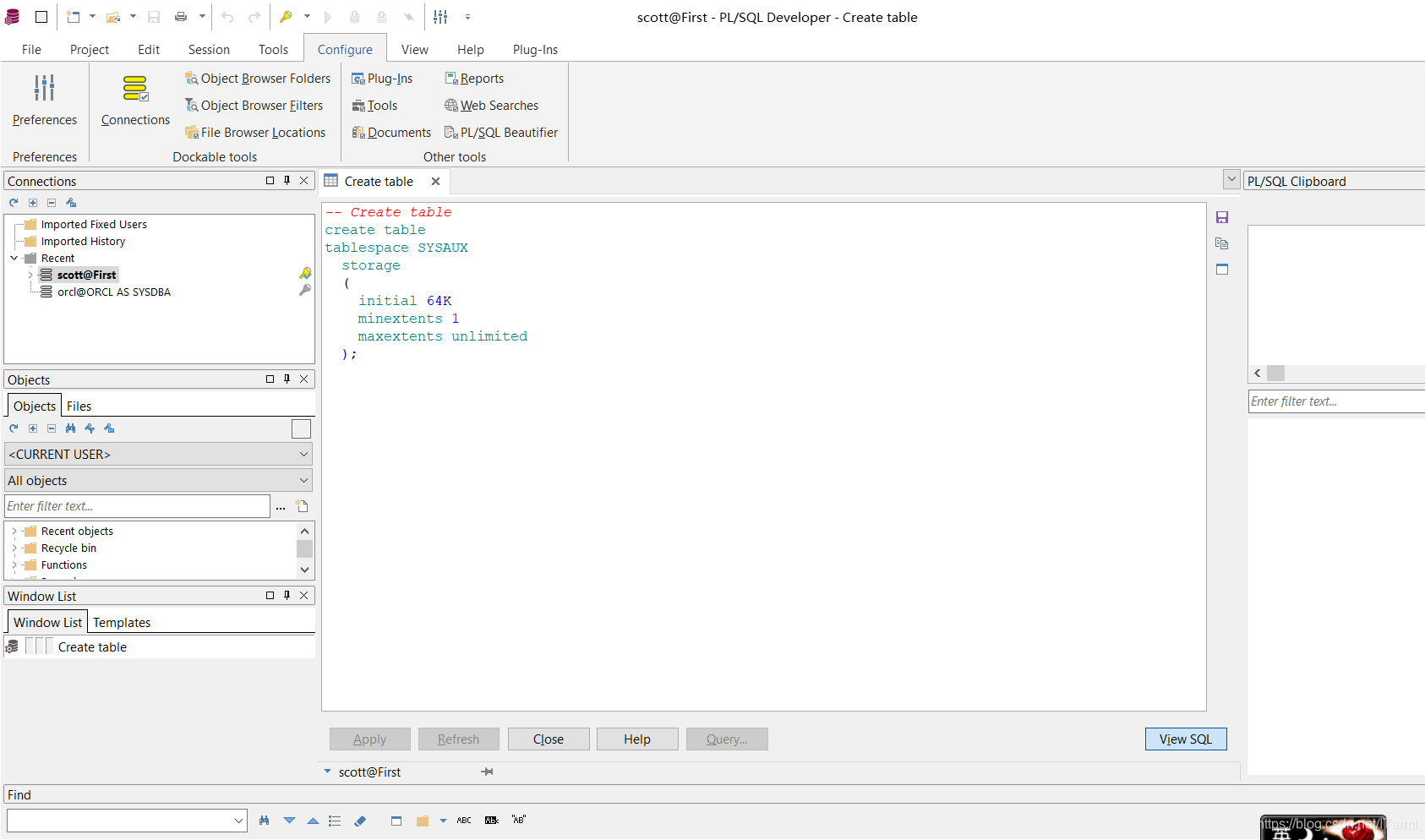Click the PL/SQL Clipboard filter text field
The image size is (1425, 840).
pyautogui.click(x=1336, y=401)
